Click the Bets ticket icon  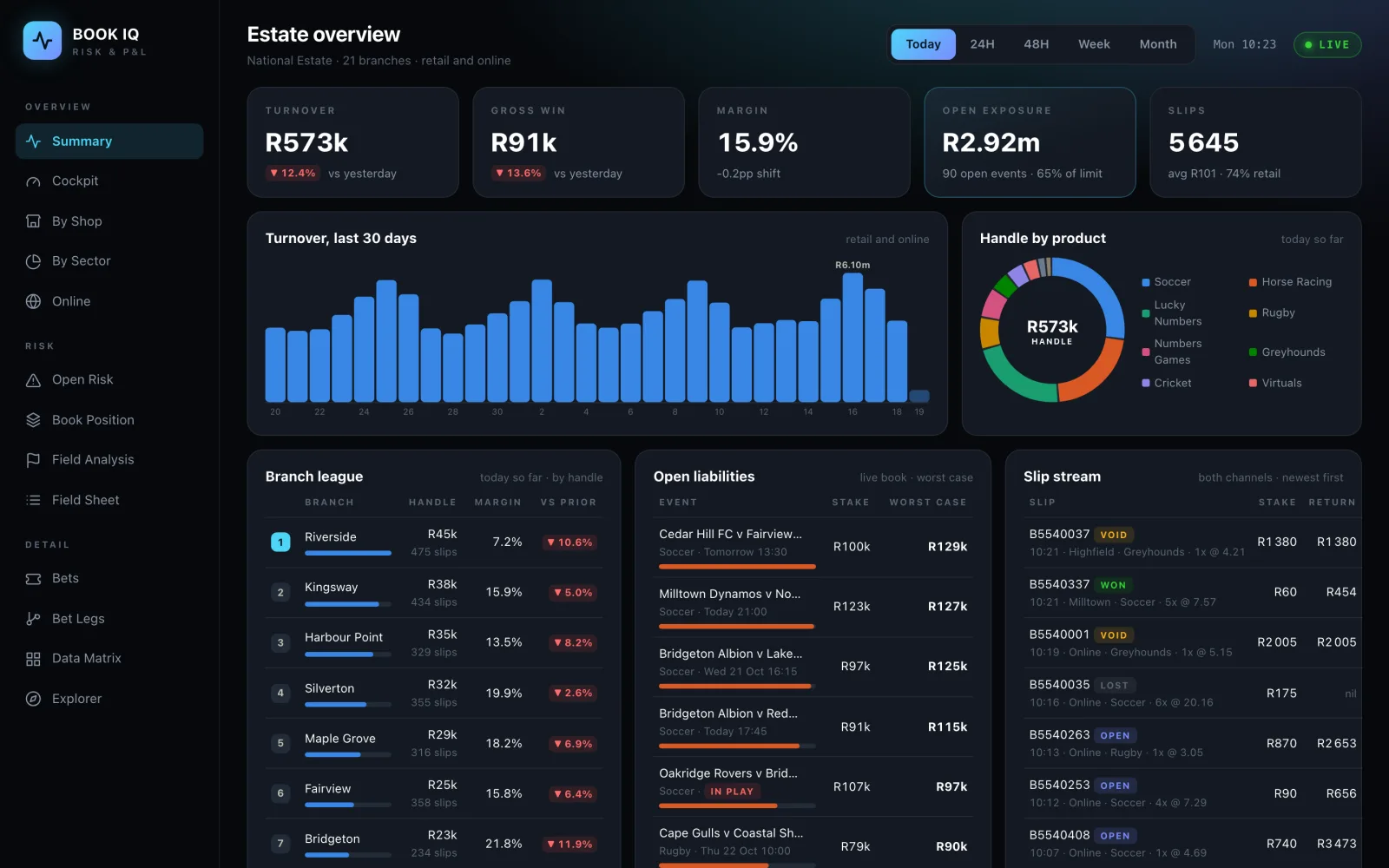pyautogui.click(x=33, y=579)
